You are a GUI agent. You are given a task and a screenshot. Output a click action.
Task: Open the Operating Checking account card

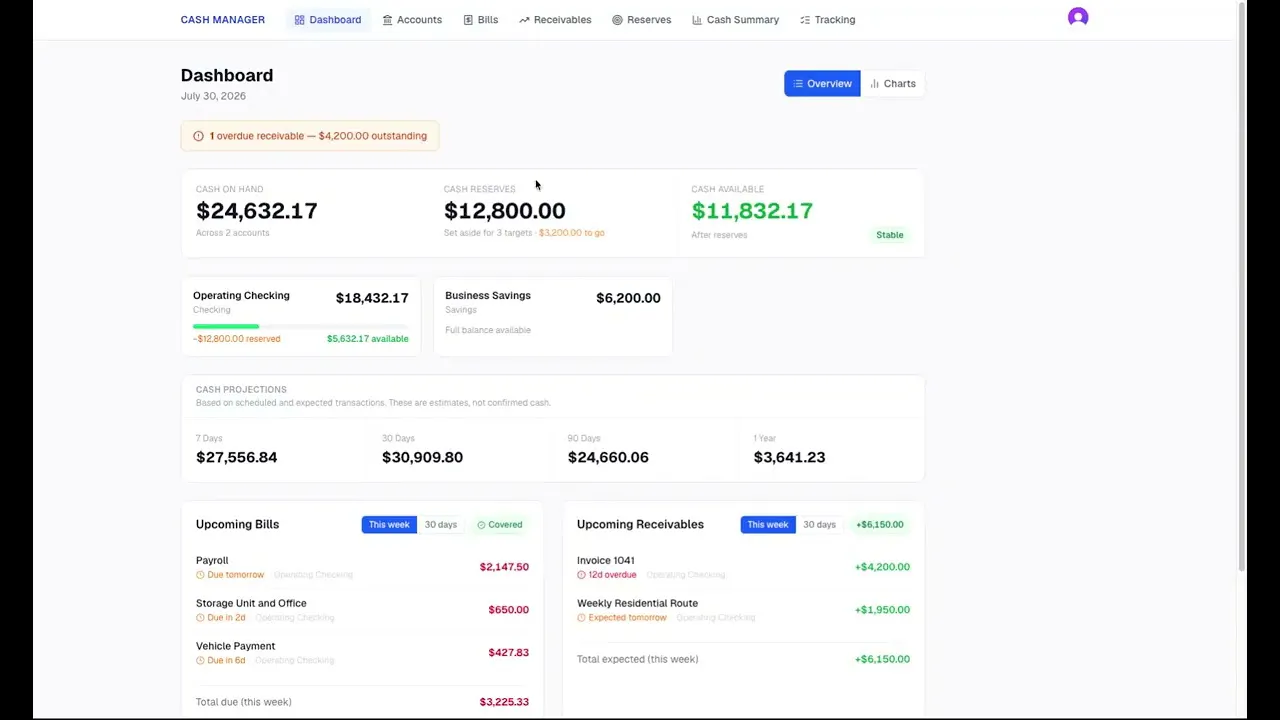point(301,317)
